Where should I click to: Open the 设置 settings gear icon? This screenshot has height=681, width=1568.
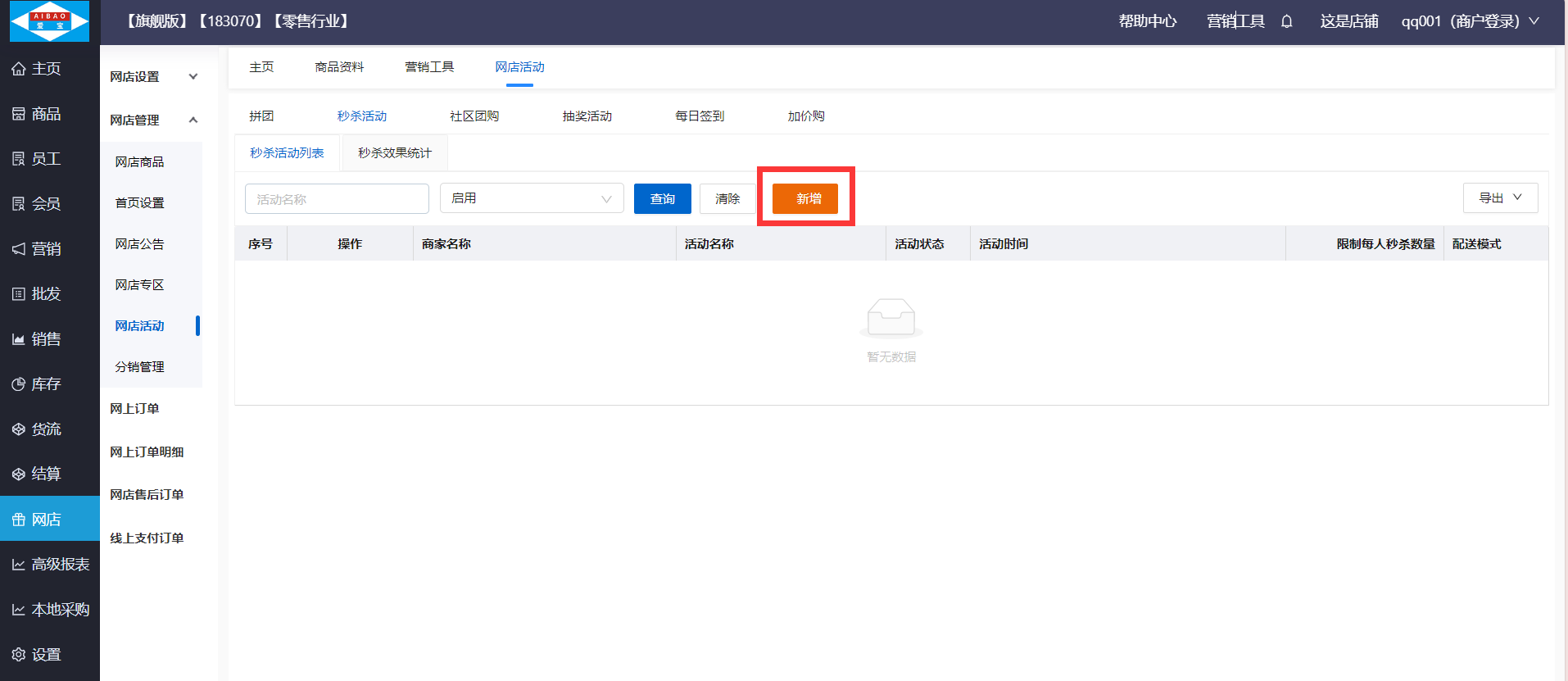pyautogui.click(x=18, y=655)
